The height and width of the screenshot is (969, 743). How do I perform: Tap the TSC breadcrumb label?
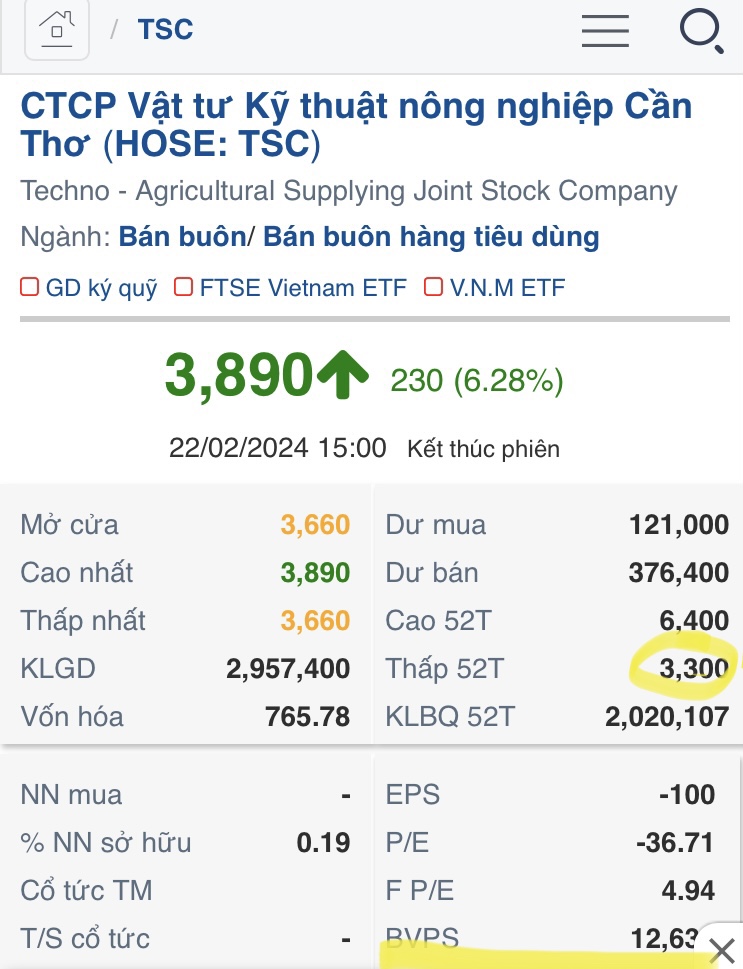coord(165,30)
